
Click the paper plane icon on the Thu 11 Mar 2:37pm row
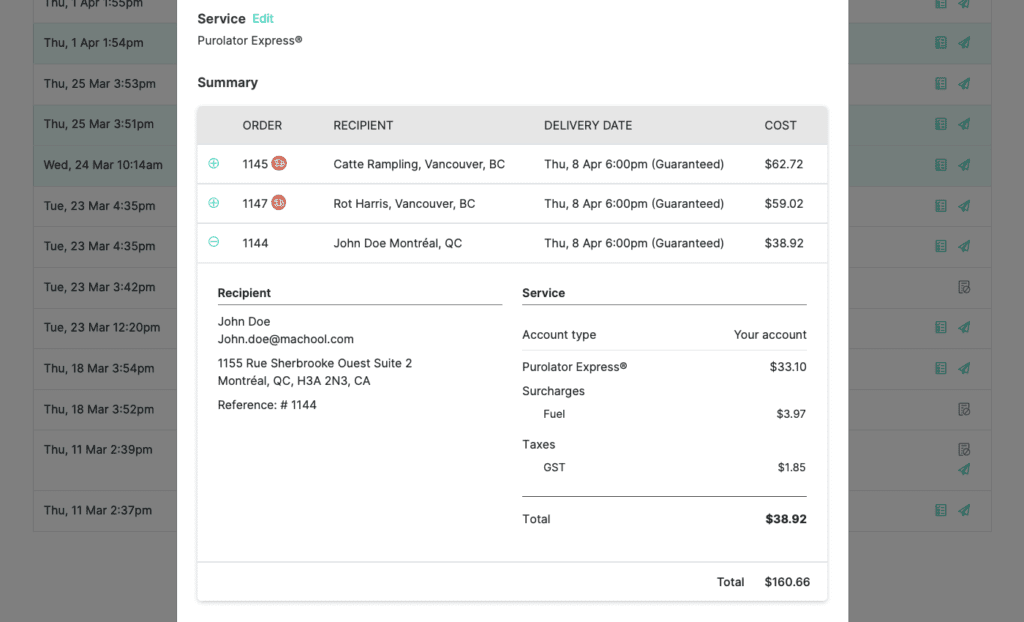click(962, 510)
